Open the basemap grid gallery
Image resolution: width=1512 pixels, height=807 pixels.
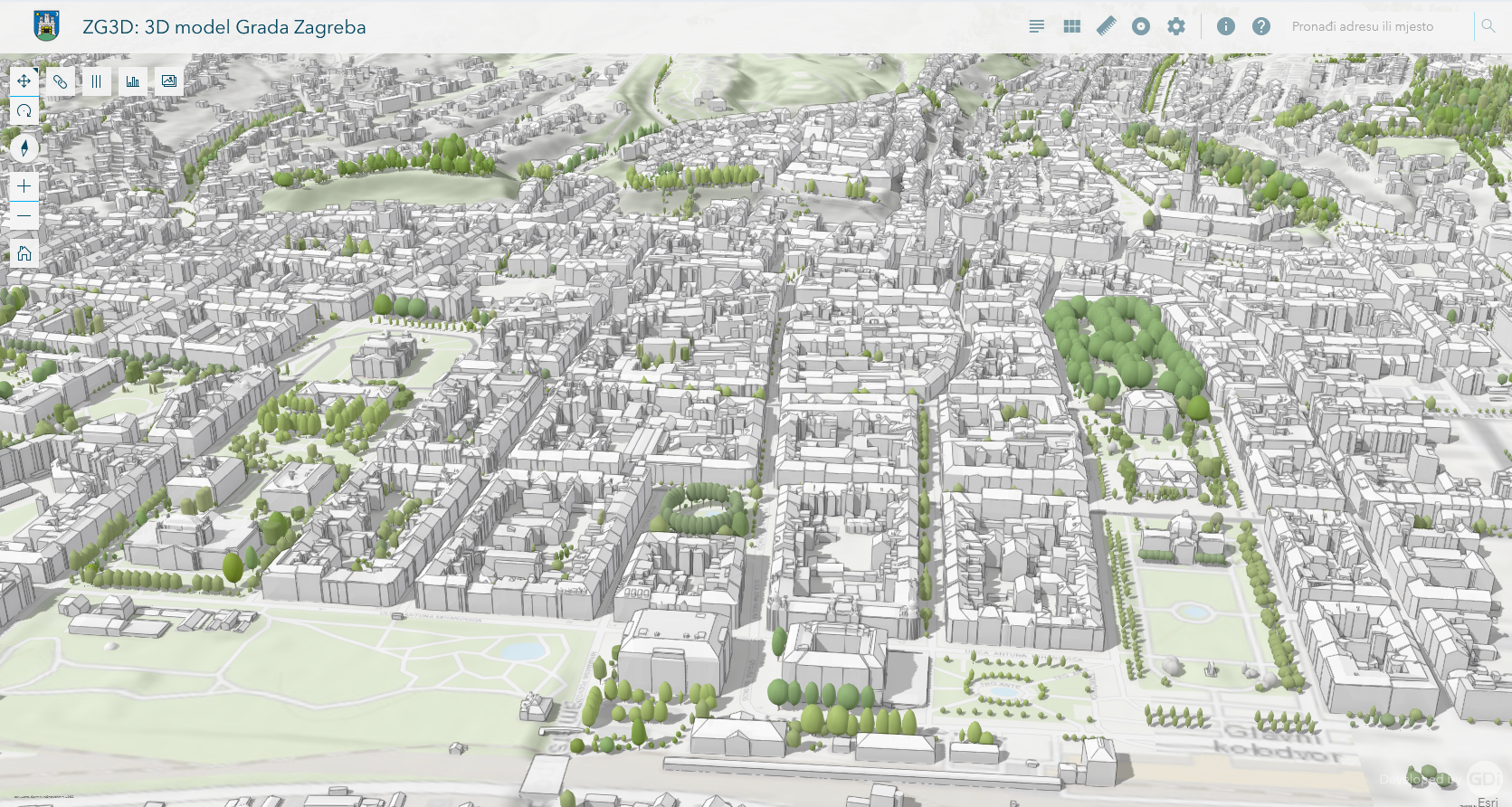[1072, 26]
